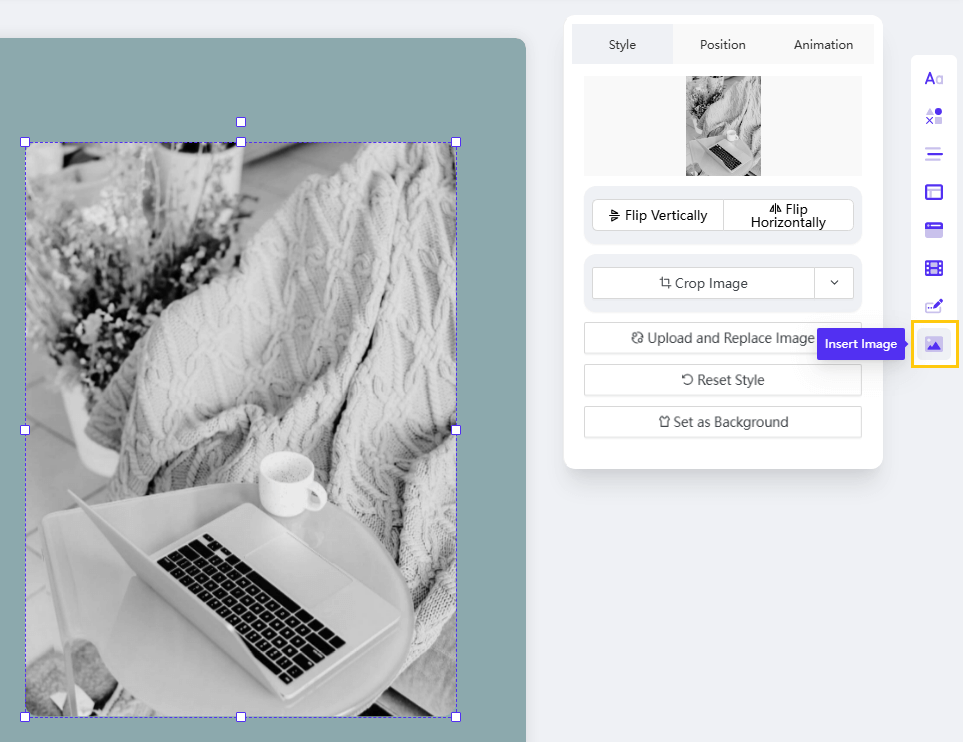This screenshot has height=742, width=963.
Task: Set the image as background
Action: 722,422
